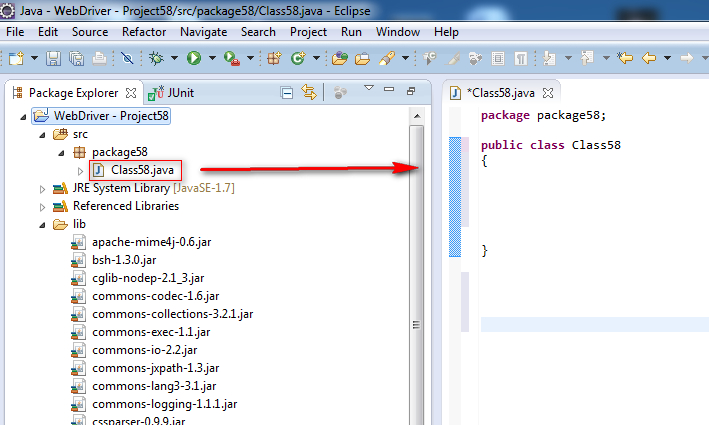
Task: Click the Forward navigation arrow icon
Action: click(x=686, y=58)
